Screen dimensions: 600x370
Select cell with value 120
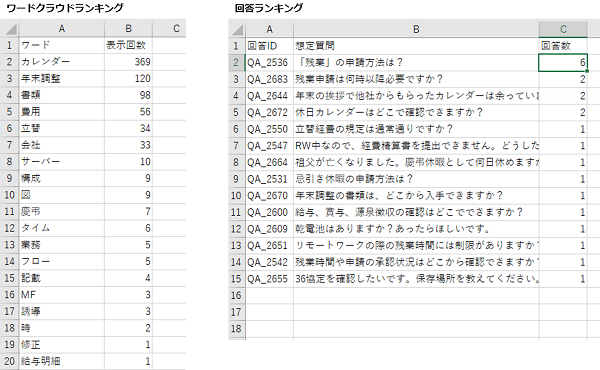click(128, 78)
